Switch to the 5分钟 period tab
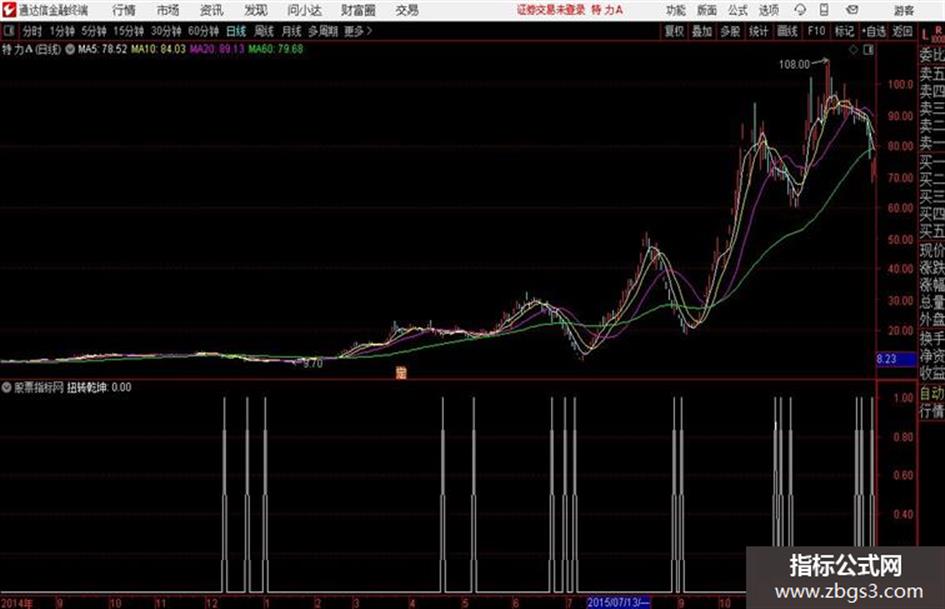The height and width of the screenshot is (609, 945). [94, 31]
